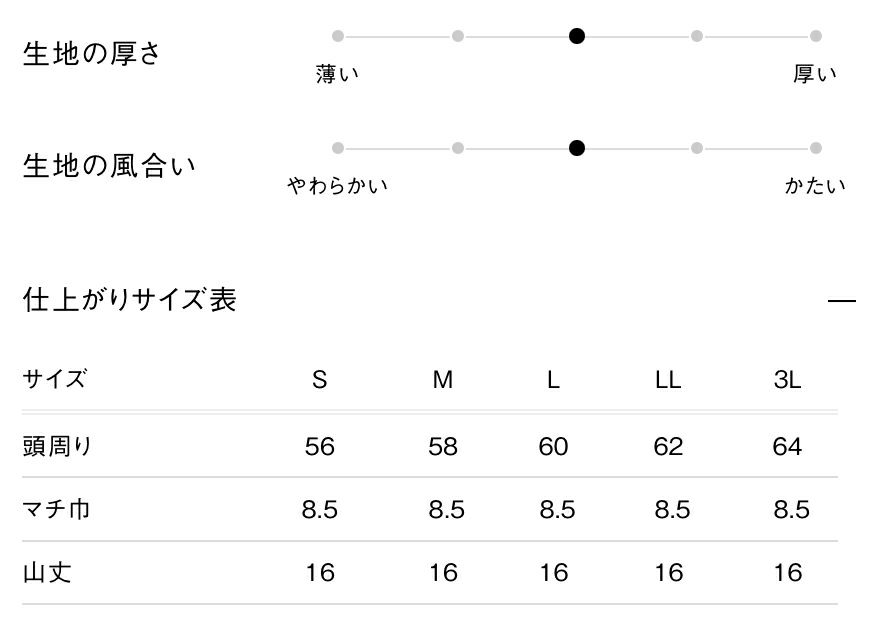Click the やわらかい label

tap(338, 185)
